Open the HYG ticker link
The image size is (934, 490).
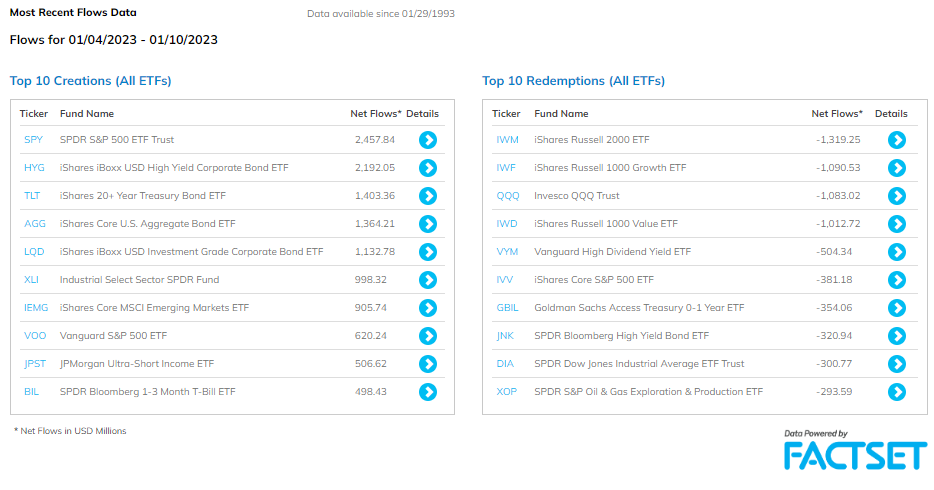(x=34, y=168)
